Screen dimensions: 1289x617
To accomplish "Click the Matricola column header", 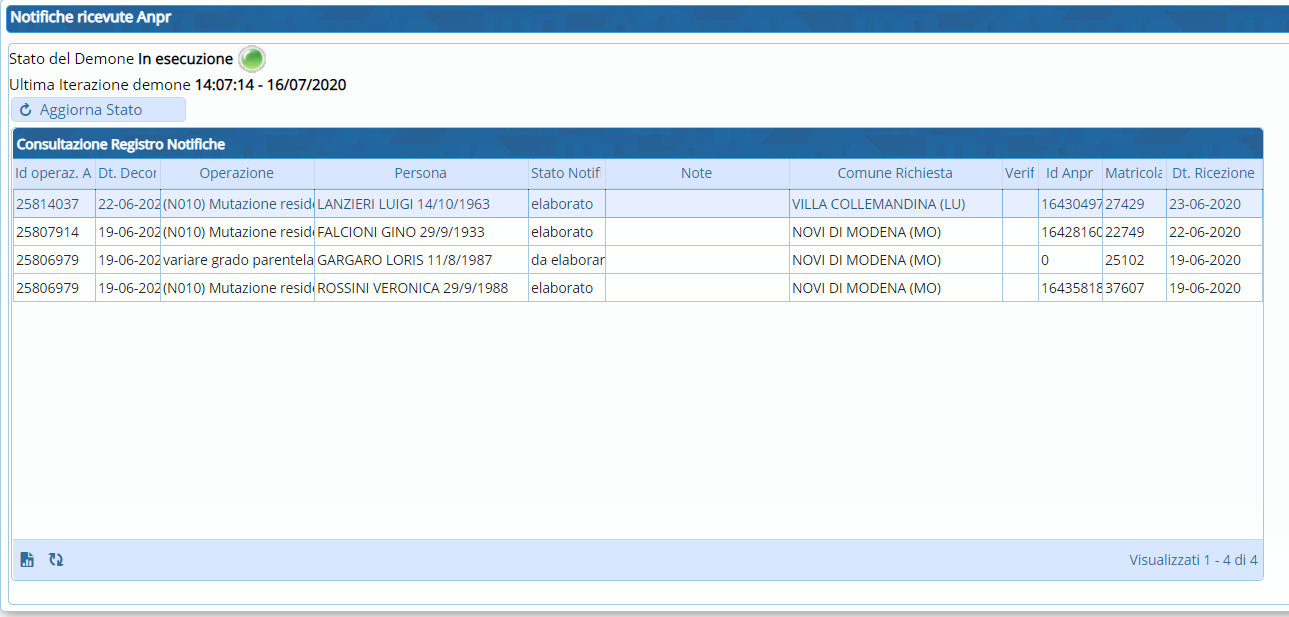I will [1133, 173].
